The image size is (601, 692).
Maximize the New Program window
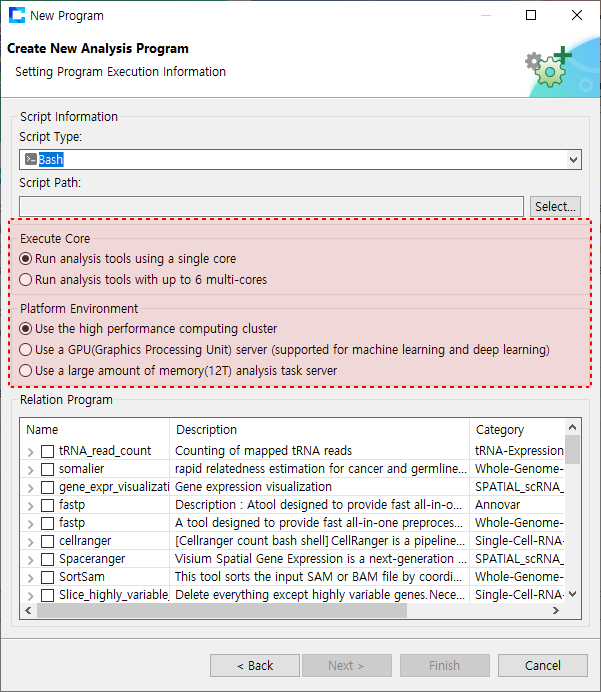[x=531, y=15]
